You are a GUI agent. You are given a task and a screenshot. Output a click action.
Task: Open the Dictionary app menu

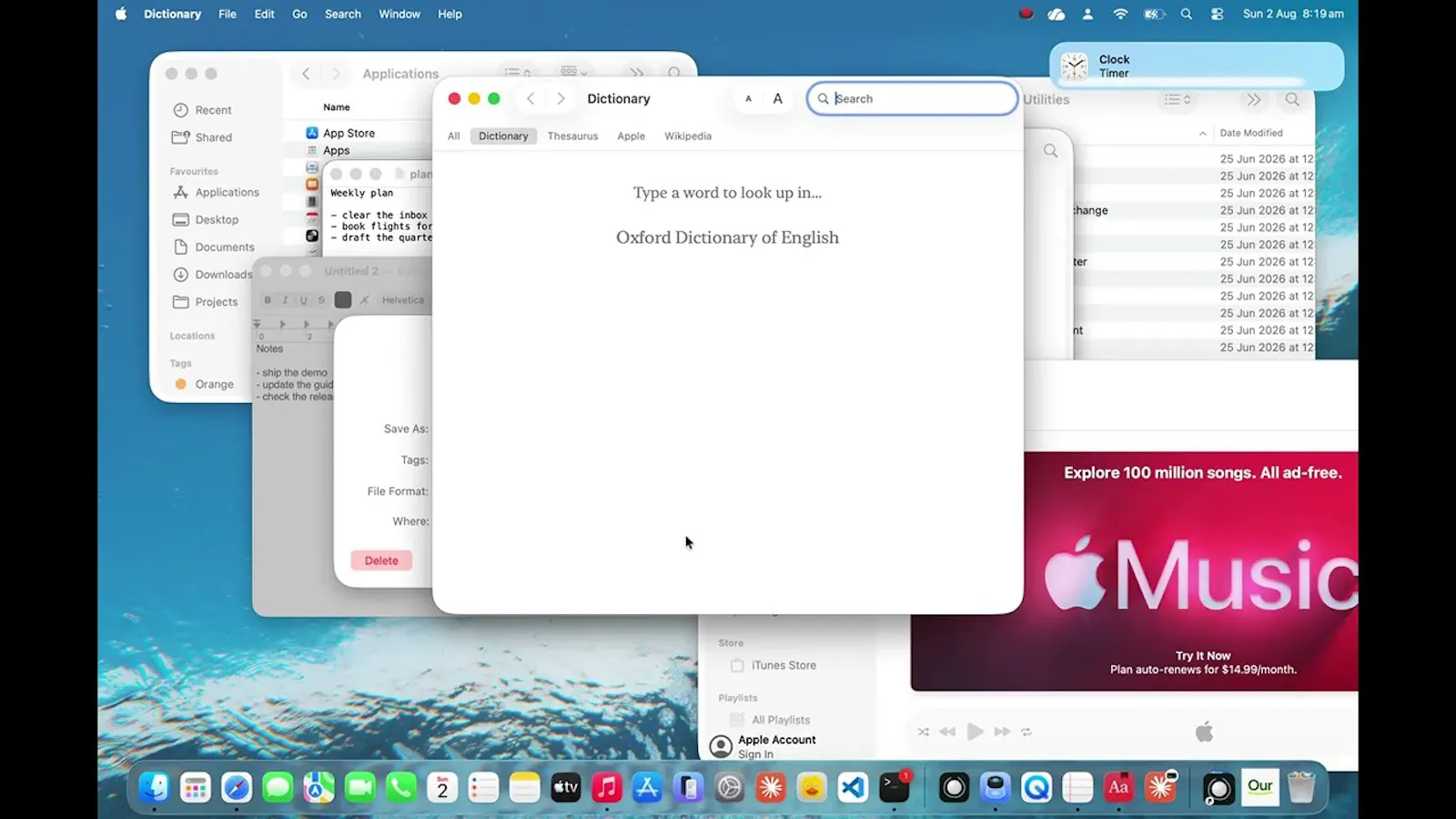click(172, 14)
